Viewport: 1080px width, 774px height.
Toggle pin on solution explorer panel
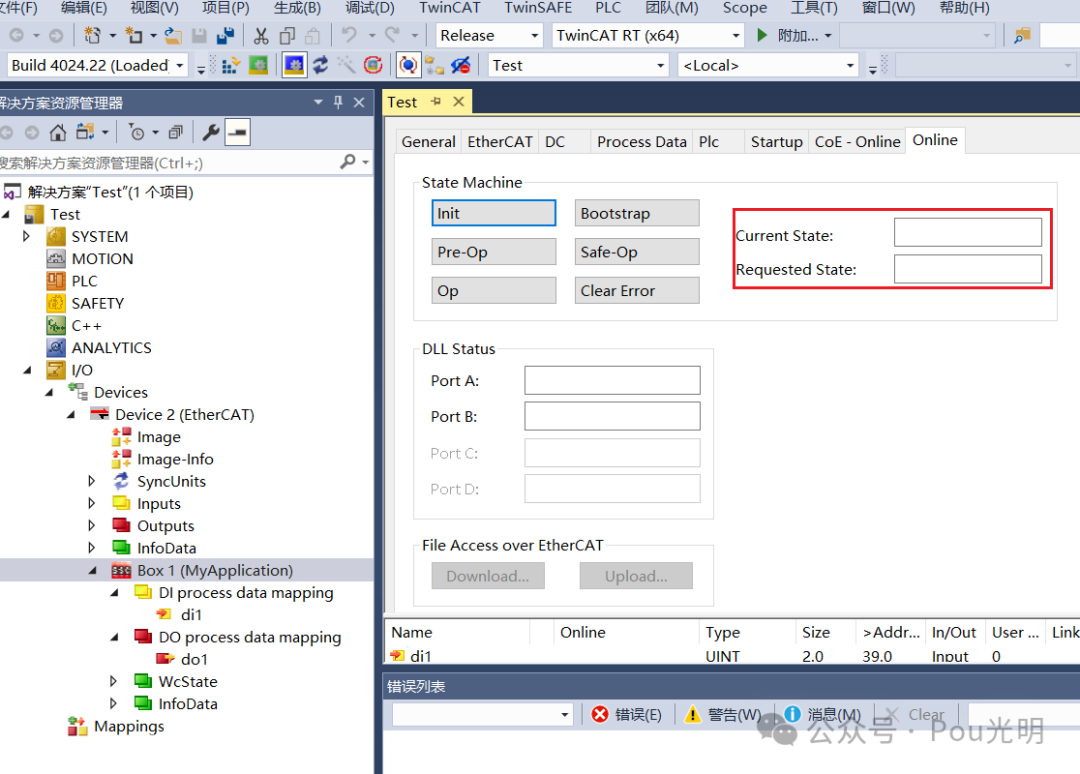point(338,103)
